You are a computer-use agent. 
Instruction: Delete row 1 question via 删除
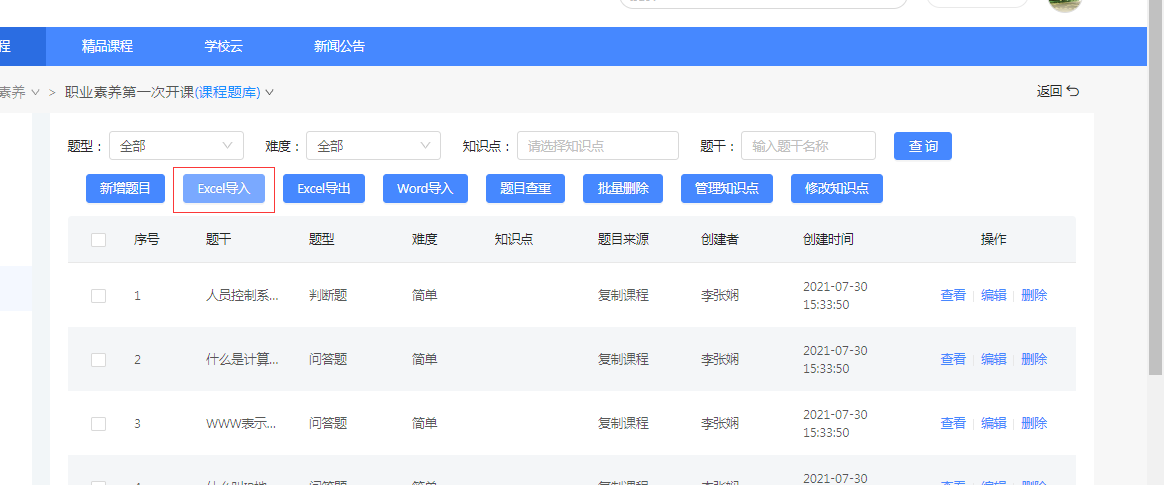coord(1034,296)
